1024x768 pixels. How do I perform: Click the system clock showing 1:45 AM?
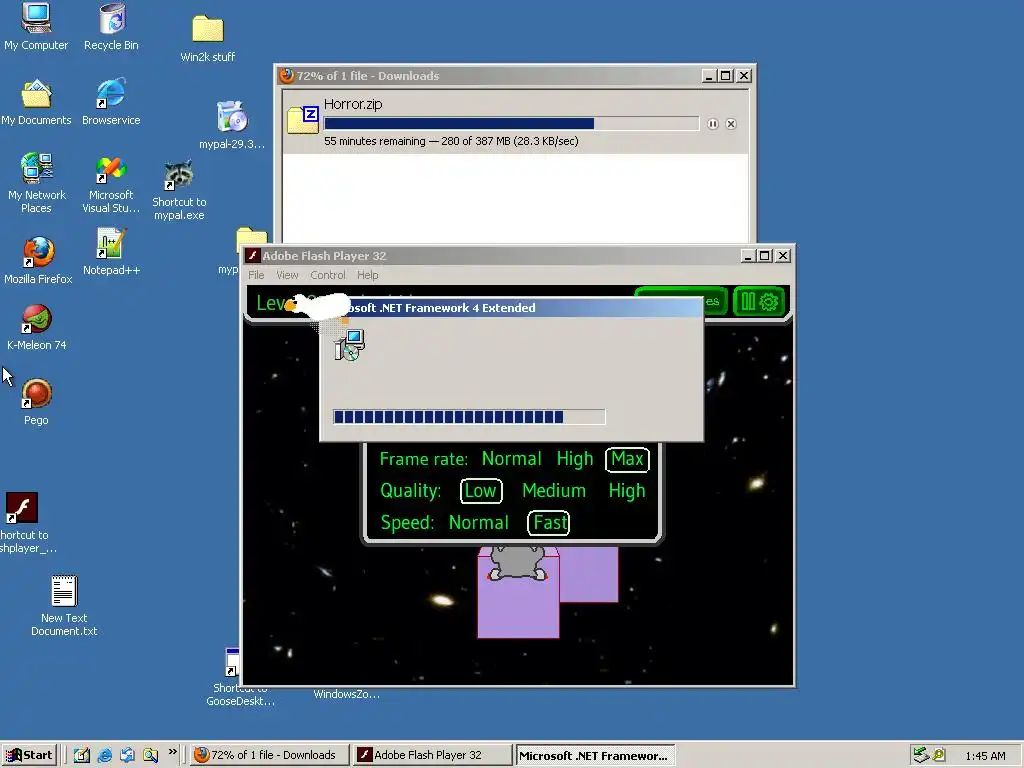tap(985, 756)
